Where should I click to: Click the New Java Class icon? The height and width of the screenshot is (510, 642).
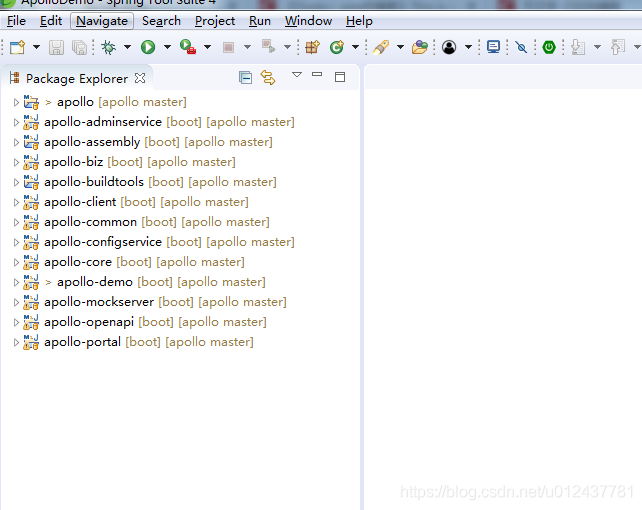click(x=337, y=47)
